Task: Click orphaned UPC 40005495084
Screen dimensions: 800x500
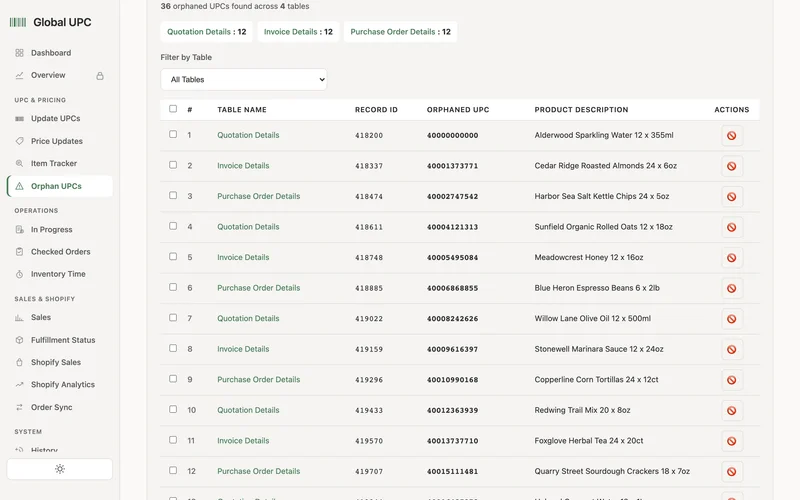Action: point(453,258)
